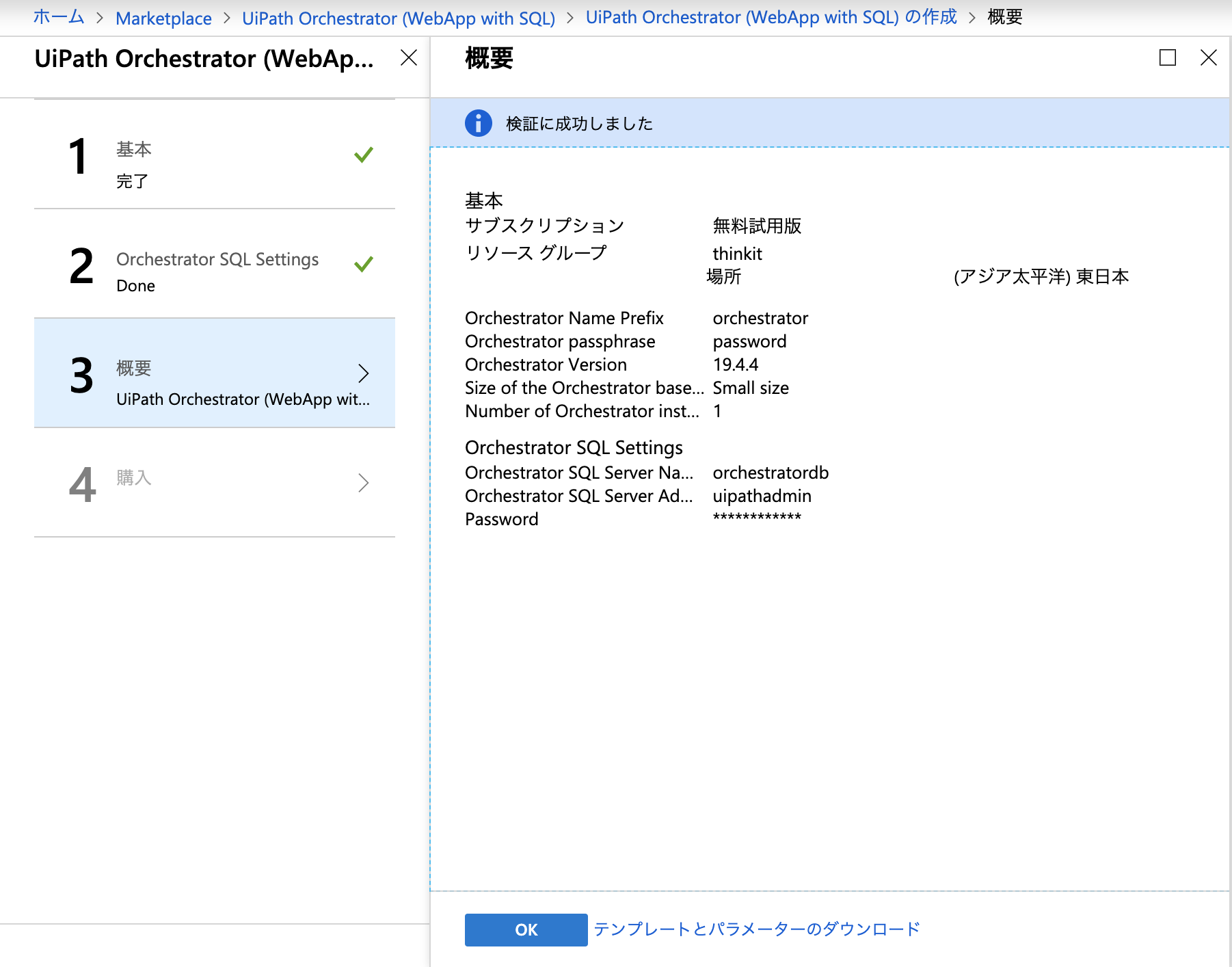
Task: Select Small size value
Action: (751, 388)
